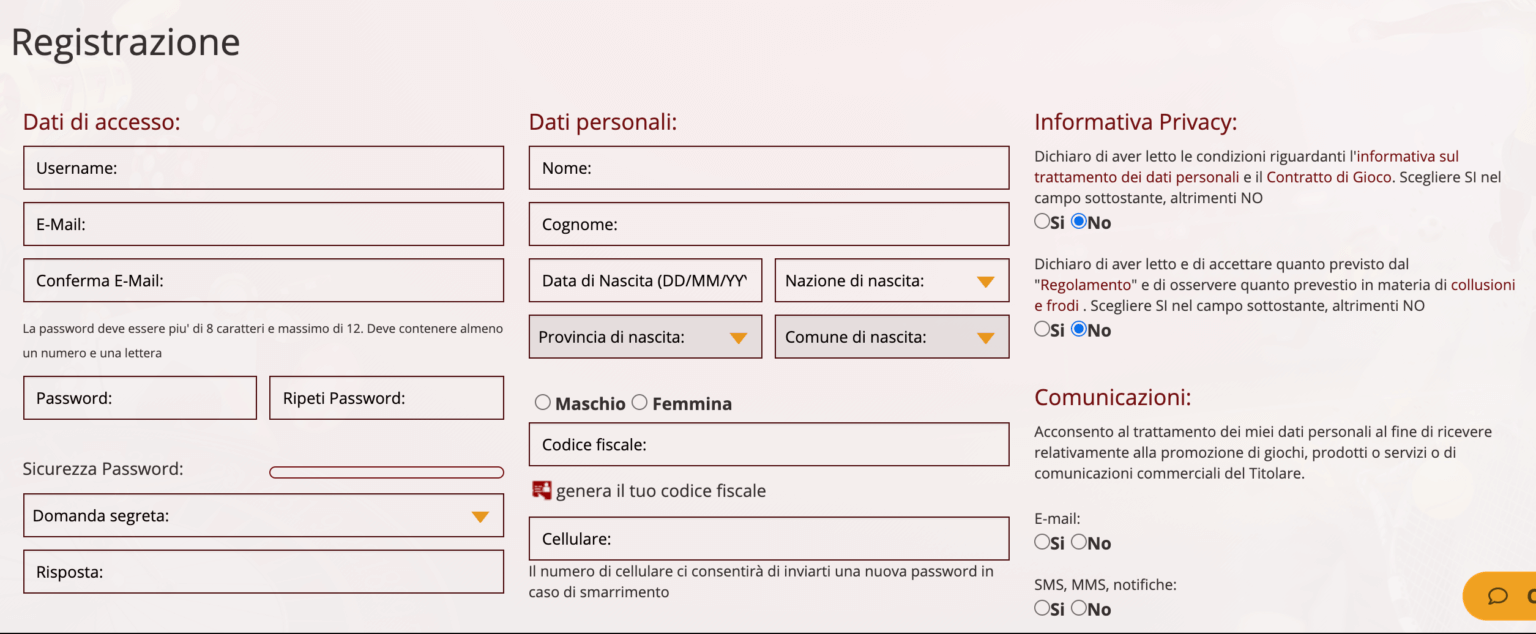This screenshot has height=634, width=1536.
Task: Click the codice fiscale generator icon
Action: click(x=542, y=490)
